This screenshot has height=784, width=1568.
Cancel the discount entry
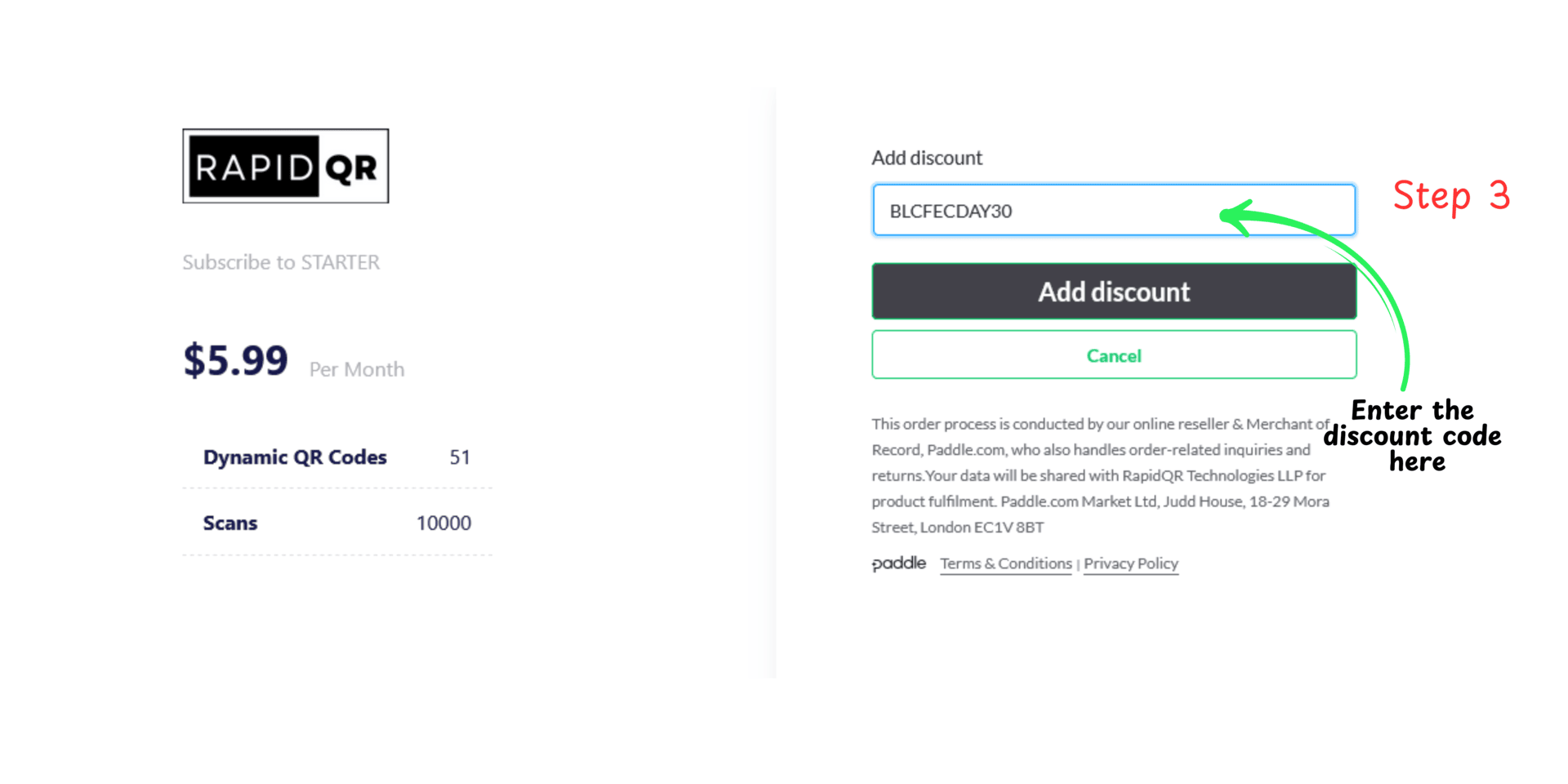pyautogui.click(x=1113, y=355)
